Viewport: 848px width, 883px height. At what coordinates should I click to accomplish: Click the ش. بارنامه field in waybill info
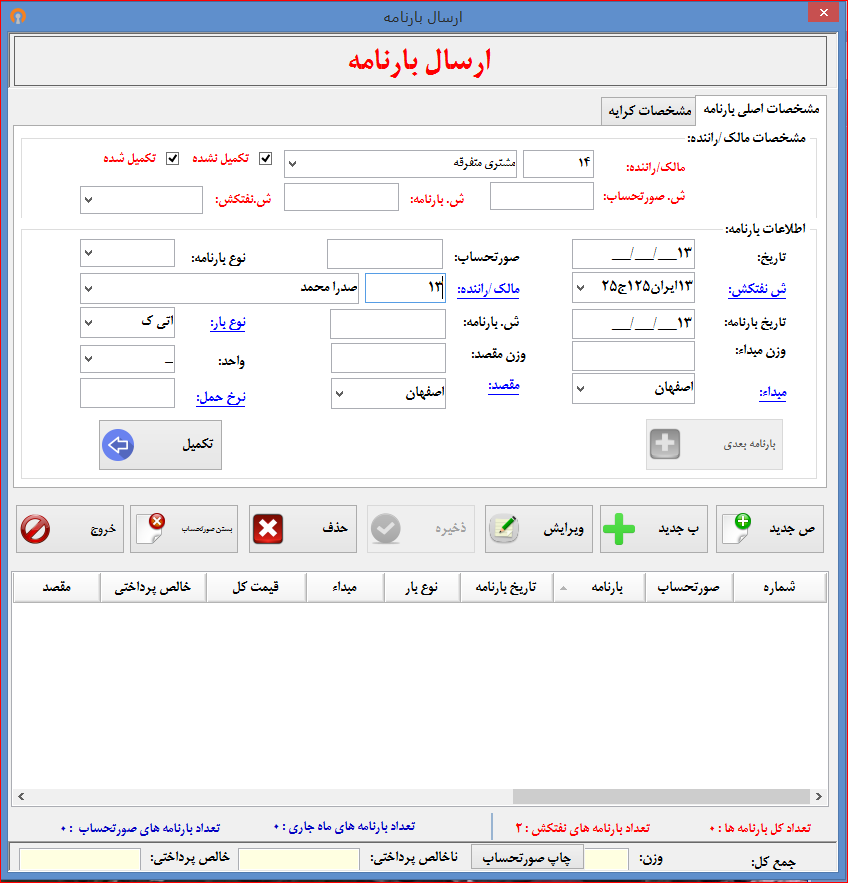(388, 324)
